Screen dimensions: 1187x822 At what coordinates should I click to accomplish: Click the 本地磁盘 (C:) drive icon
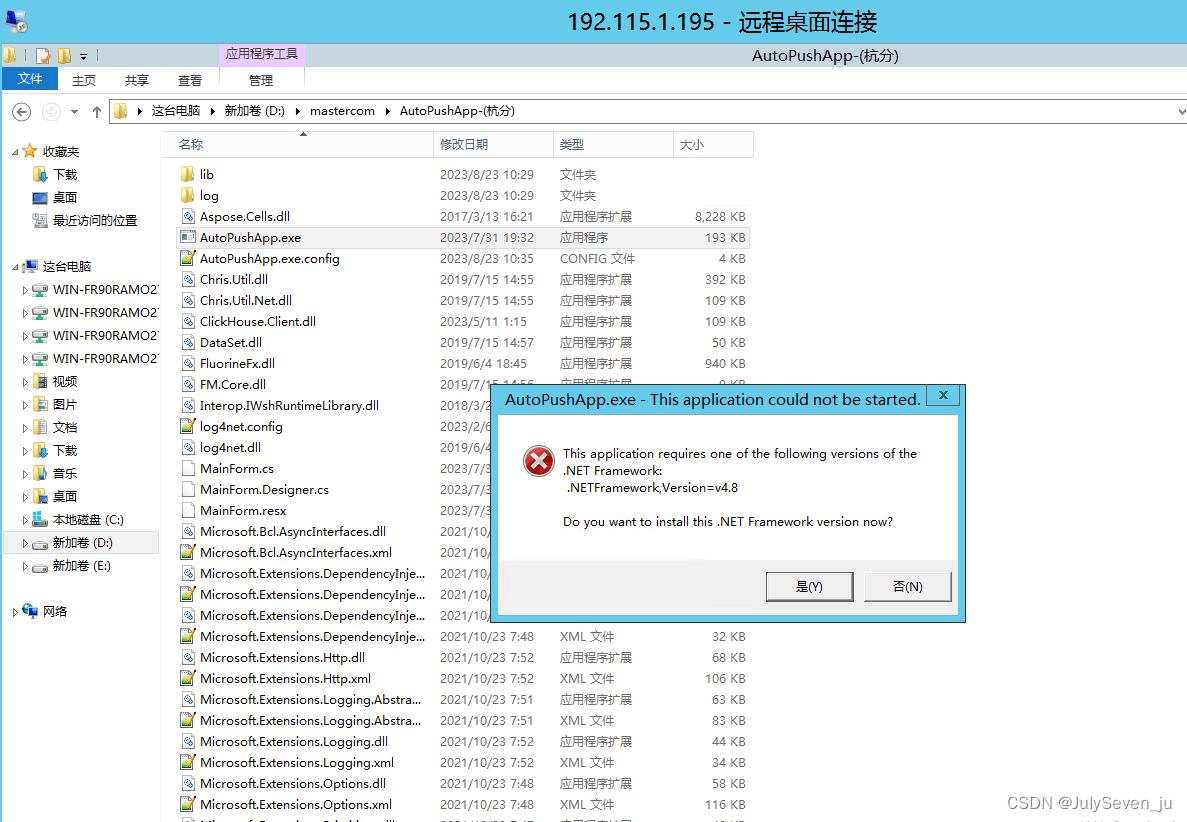(x=40, y=519)
